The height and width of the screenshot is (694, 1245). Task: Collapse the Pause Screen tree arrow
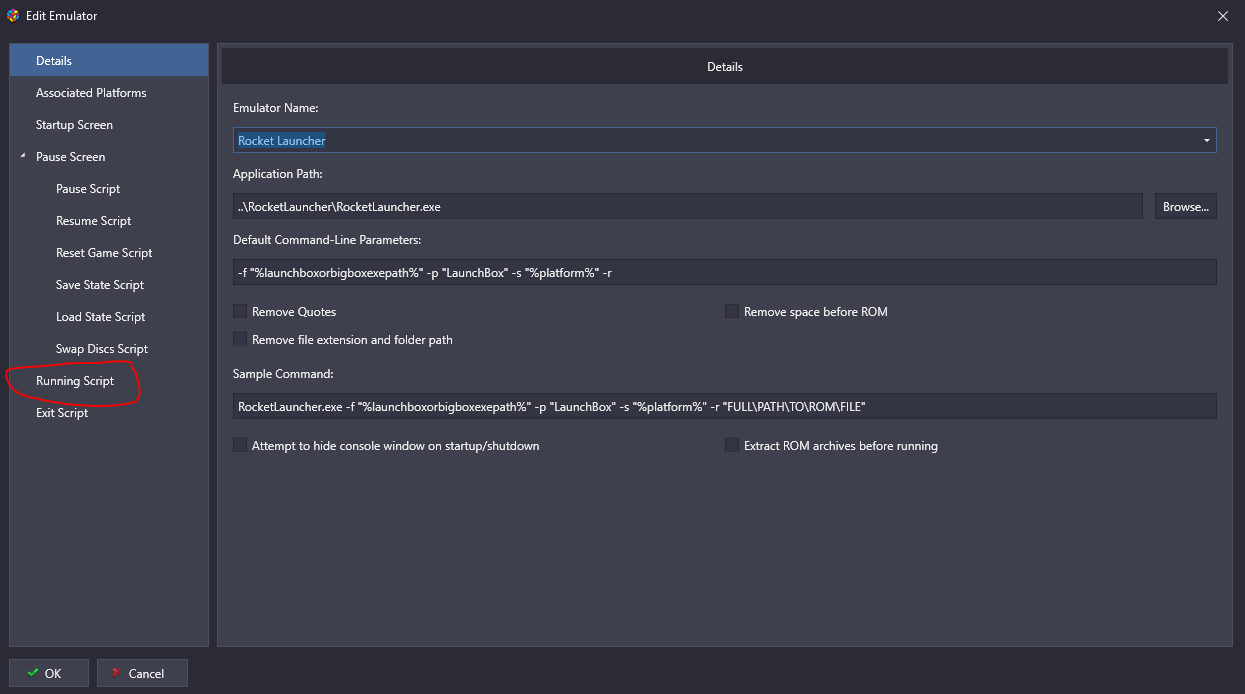(x=22, y=156)
